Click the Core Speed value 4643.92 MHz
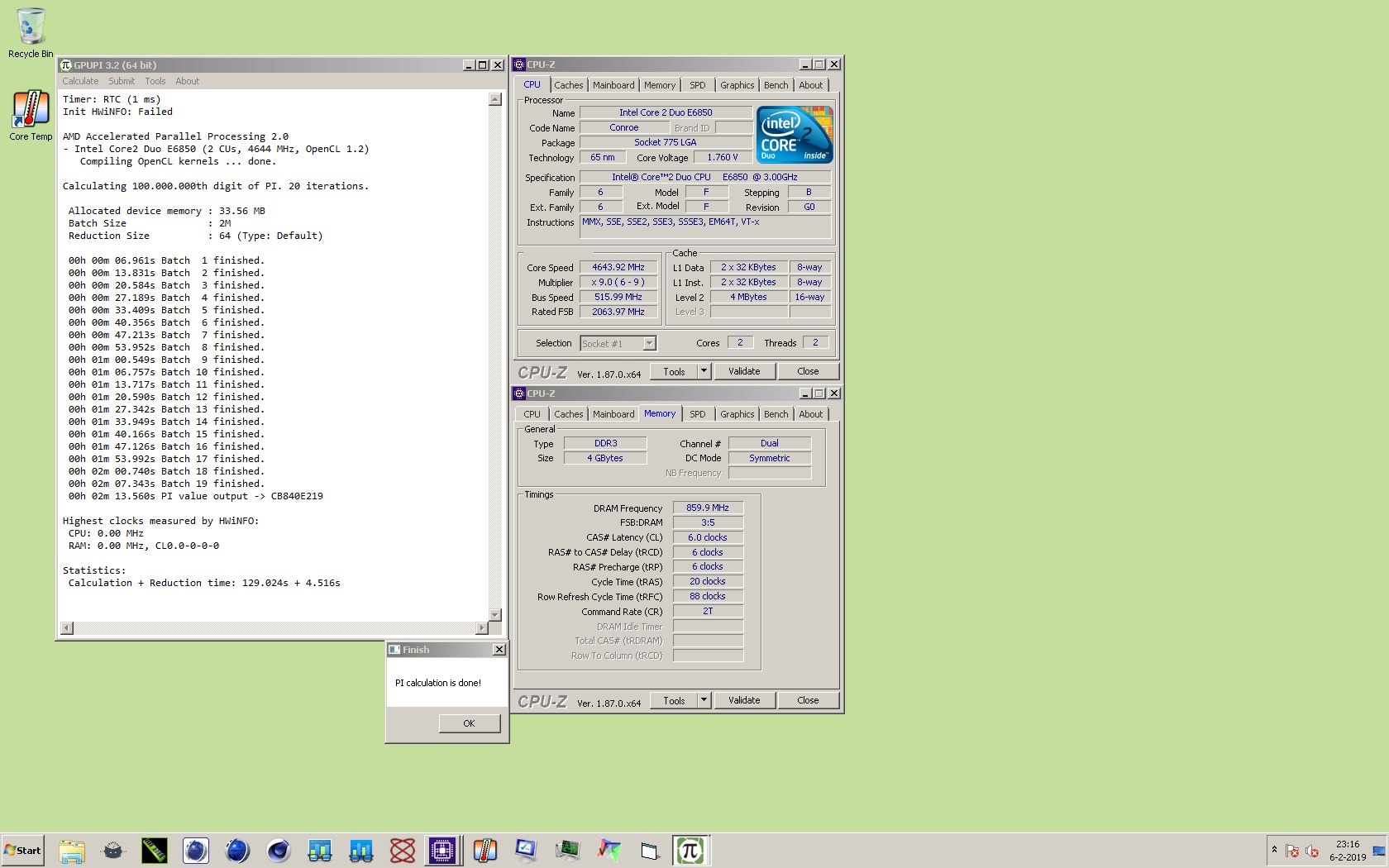 [x=618, y=268]
